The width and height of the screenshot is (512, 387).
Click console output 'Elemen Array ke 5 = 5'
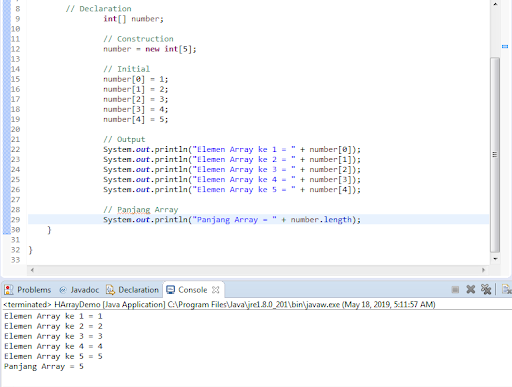[x=53, y=356]
